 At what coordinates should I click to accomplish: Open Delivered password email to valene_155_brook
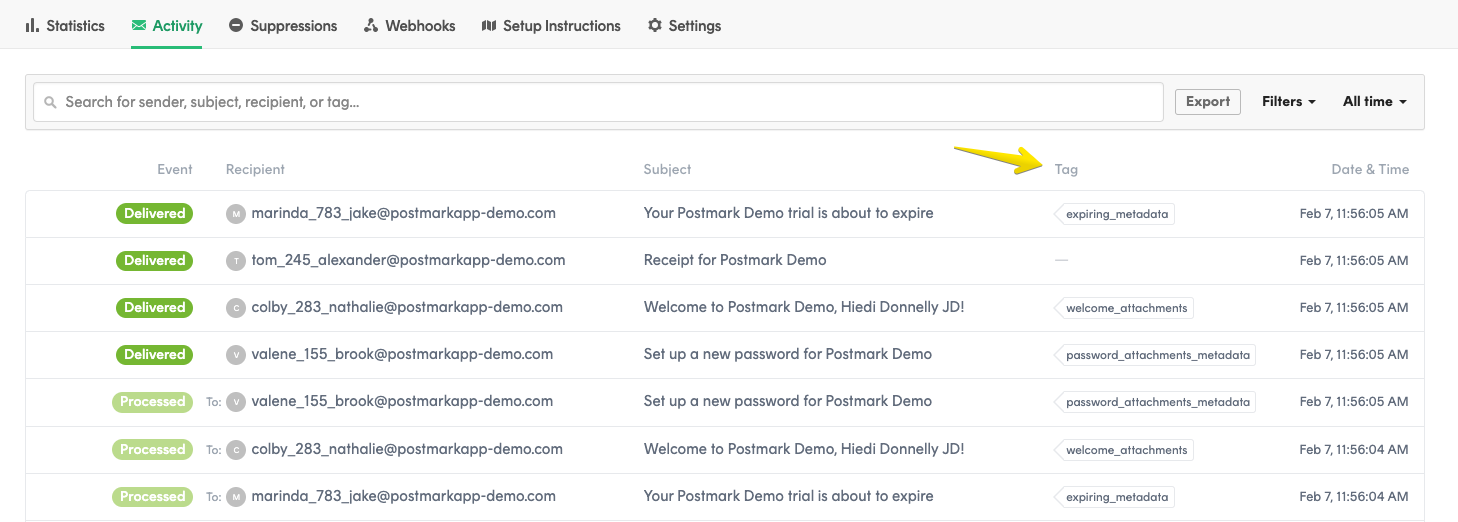pos(787,354)
